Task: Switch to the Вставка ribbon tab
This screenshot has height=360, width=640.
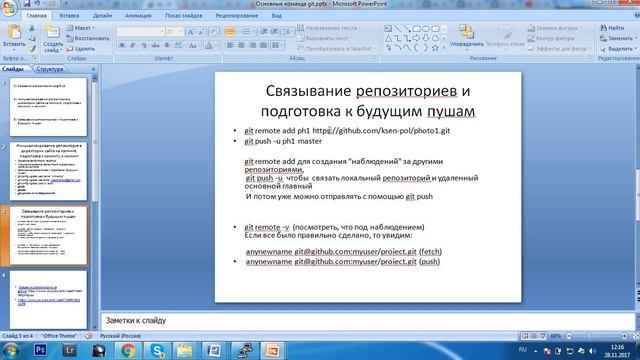Action: pos(69,16)
